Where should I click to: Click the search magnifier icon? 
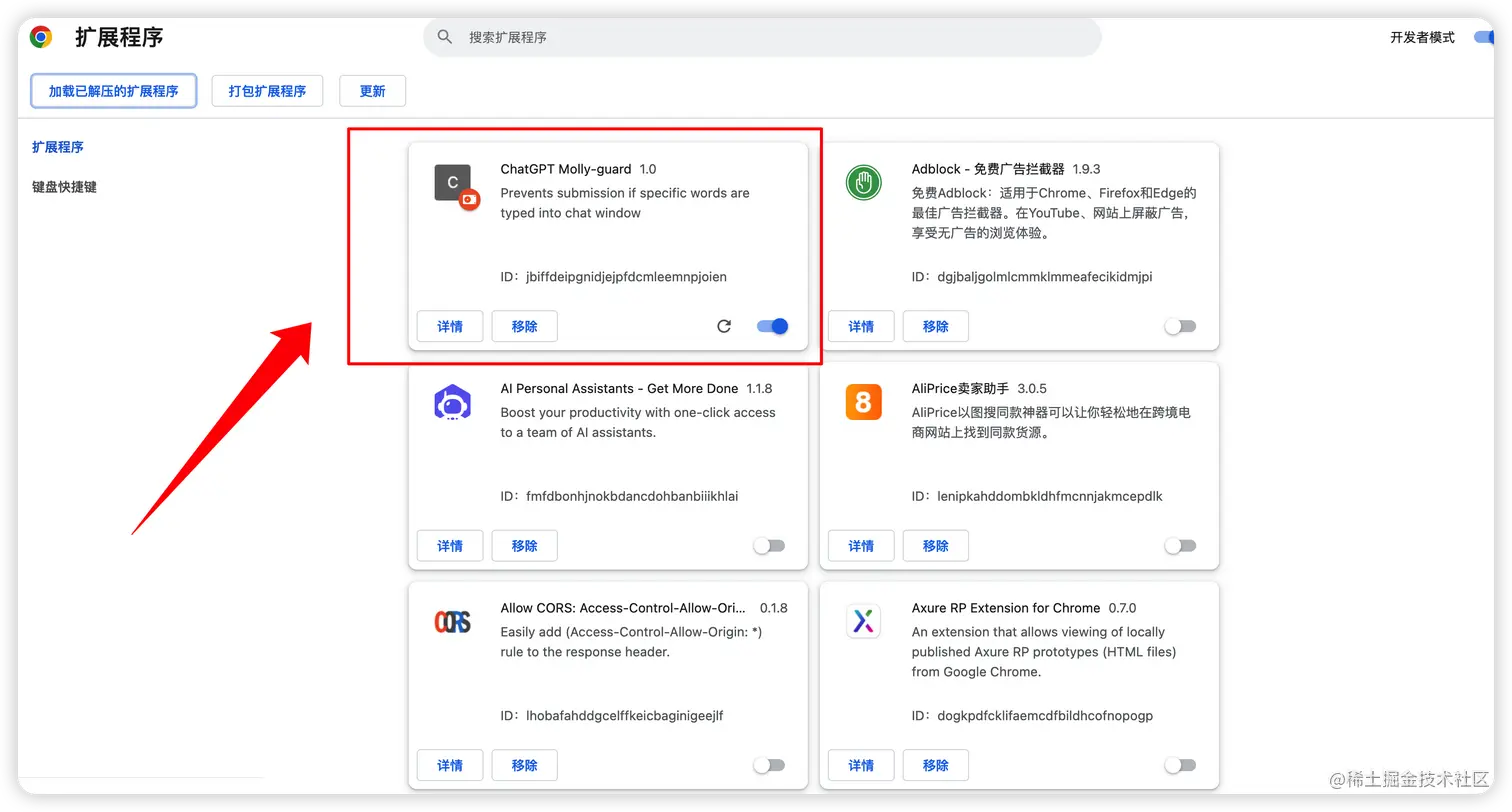pyautogui.click(x=445, y=37)
